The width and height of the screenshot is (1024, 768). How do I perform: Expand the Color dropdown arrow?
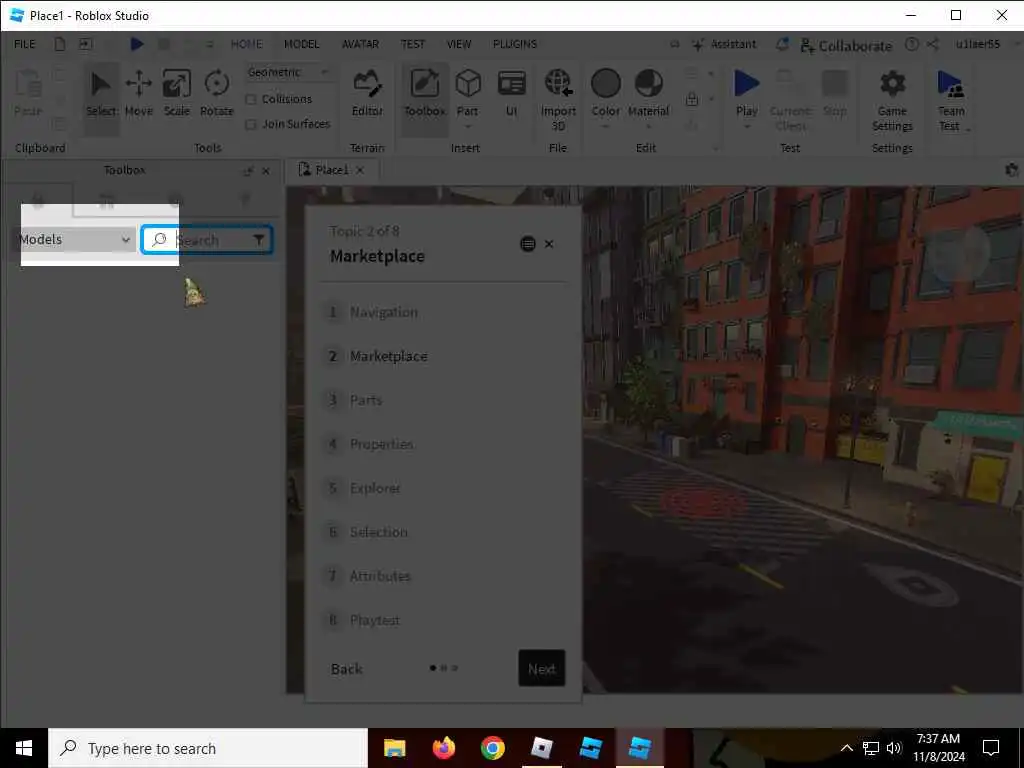(605, 127)
